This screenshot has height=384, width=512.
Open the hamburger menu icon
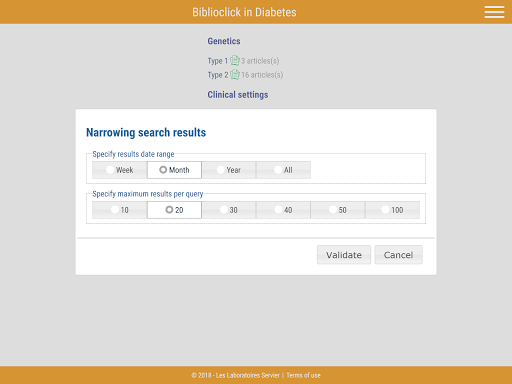(494, 12)
